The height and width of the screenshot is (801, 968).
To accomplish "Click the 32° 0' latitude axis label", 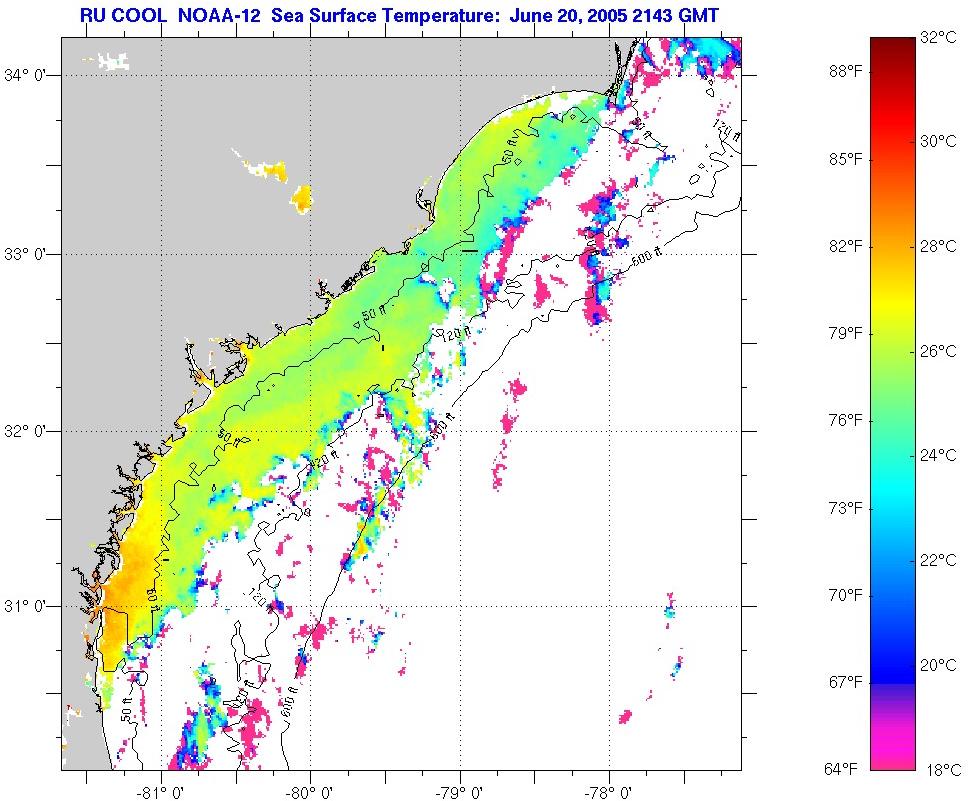I will (29, 431).
